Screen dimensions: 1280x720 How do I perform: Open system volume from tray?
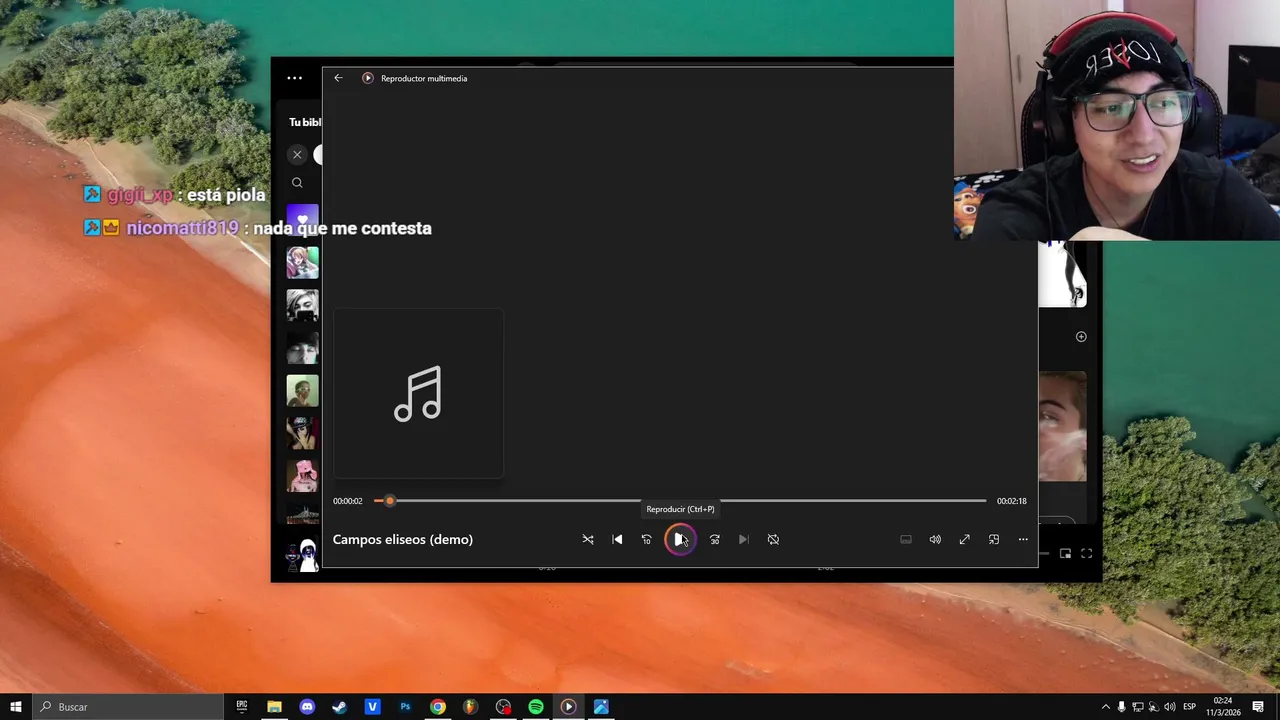click(1170, 707)
